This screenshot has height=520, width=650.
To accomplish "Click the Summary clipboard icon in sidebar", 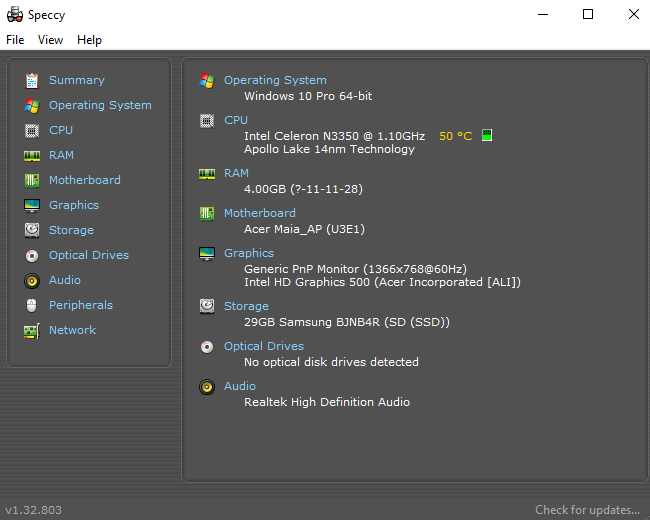I will coord(32,80).
